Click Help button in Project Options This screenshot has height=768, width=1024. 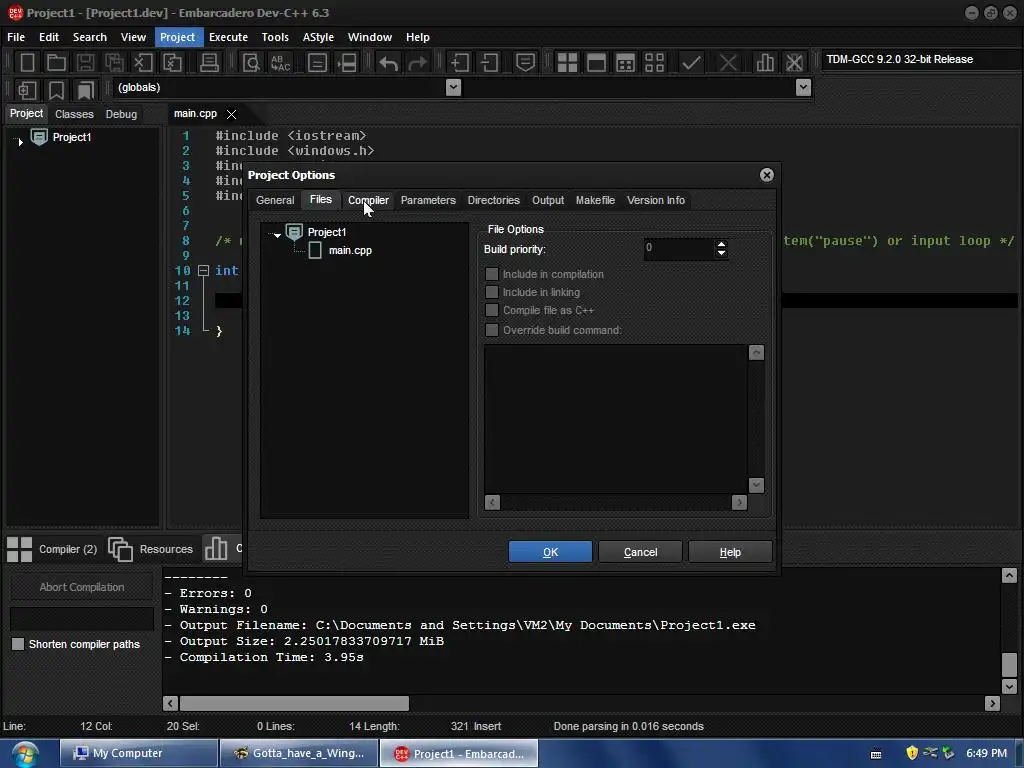[x=730, y=552]
